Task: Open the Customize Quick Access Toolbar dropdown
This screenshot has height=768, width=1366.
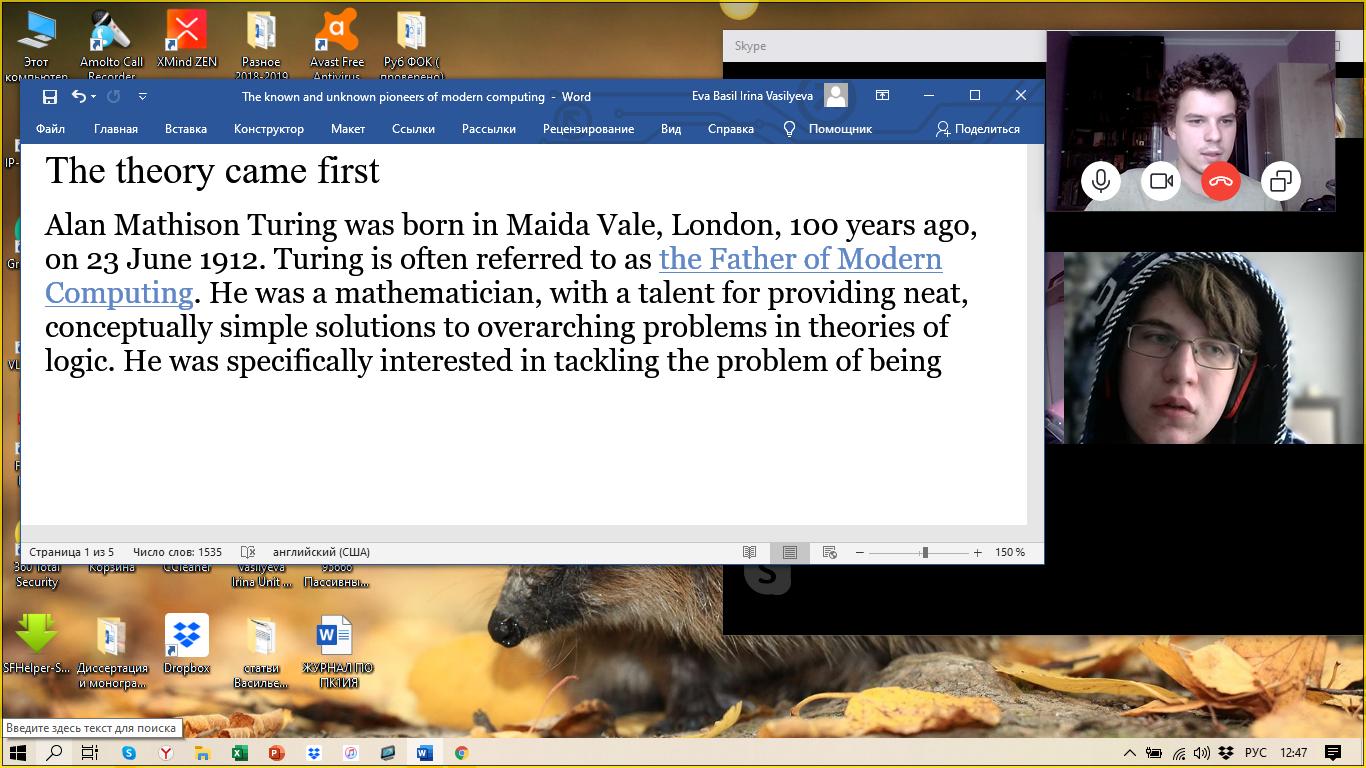Action: [142, 97]
